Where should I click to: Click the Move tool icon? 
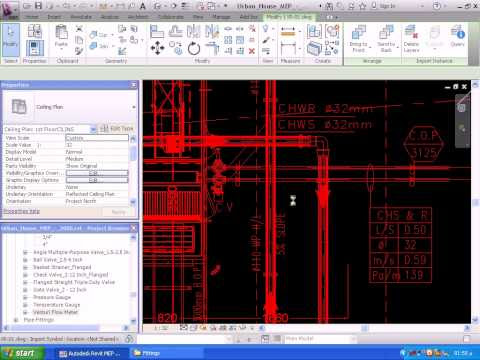(x=157, y=48)
